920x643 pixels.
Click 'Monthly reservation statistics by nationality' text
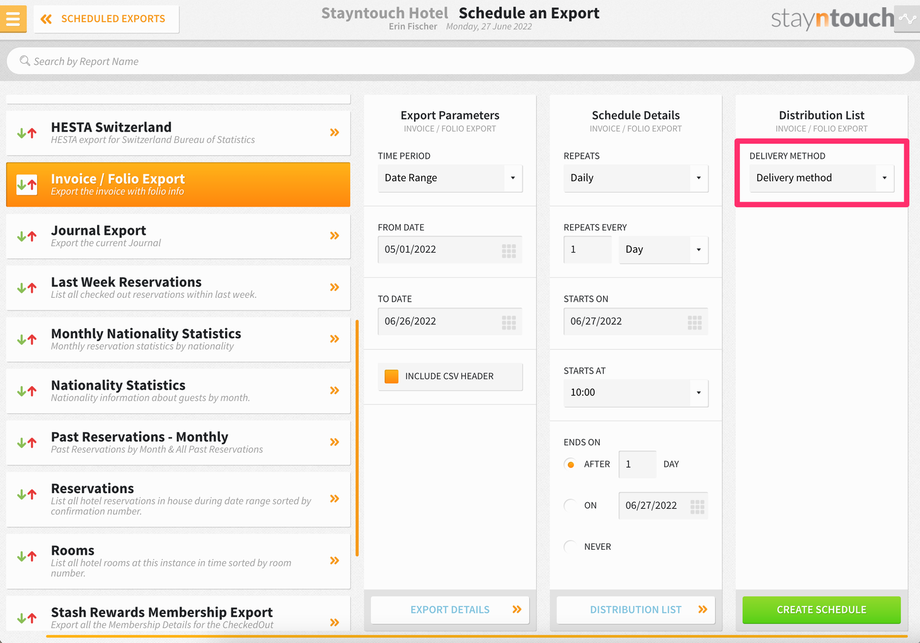pos(142,346)
